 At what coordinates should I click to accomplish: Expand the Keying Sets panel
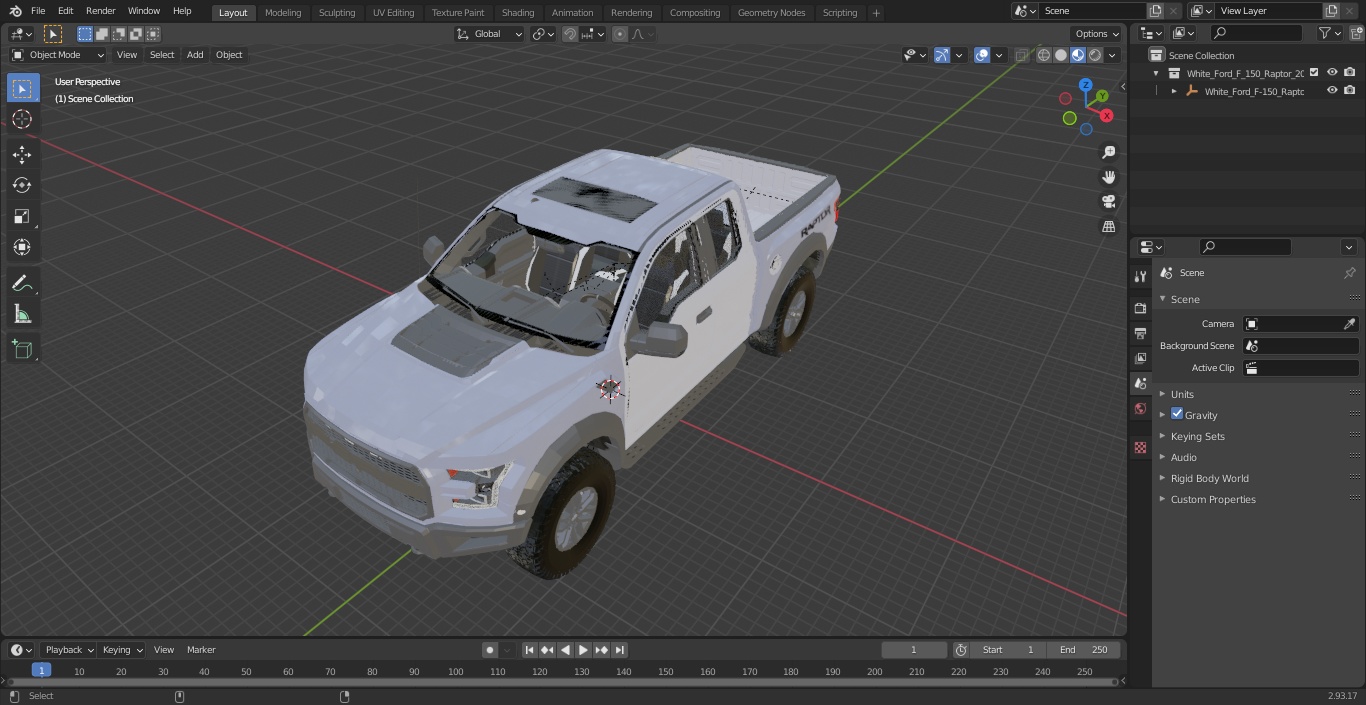point(1197,436)
